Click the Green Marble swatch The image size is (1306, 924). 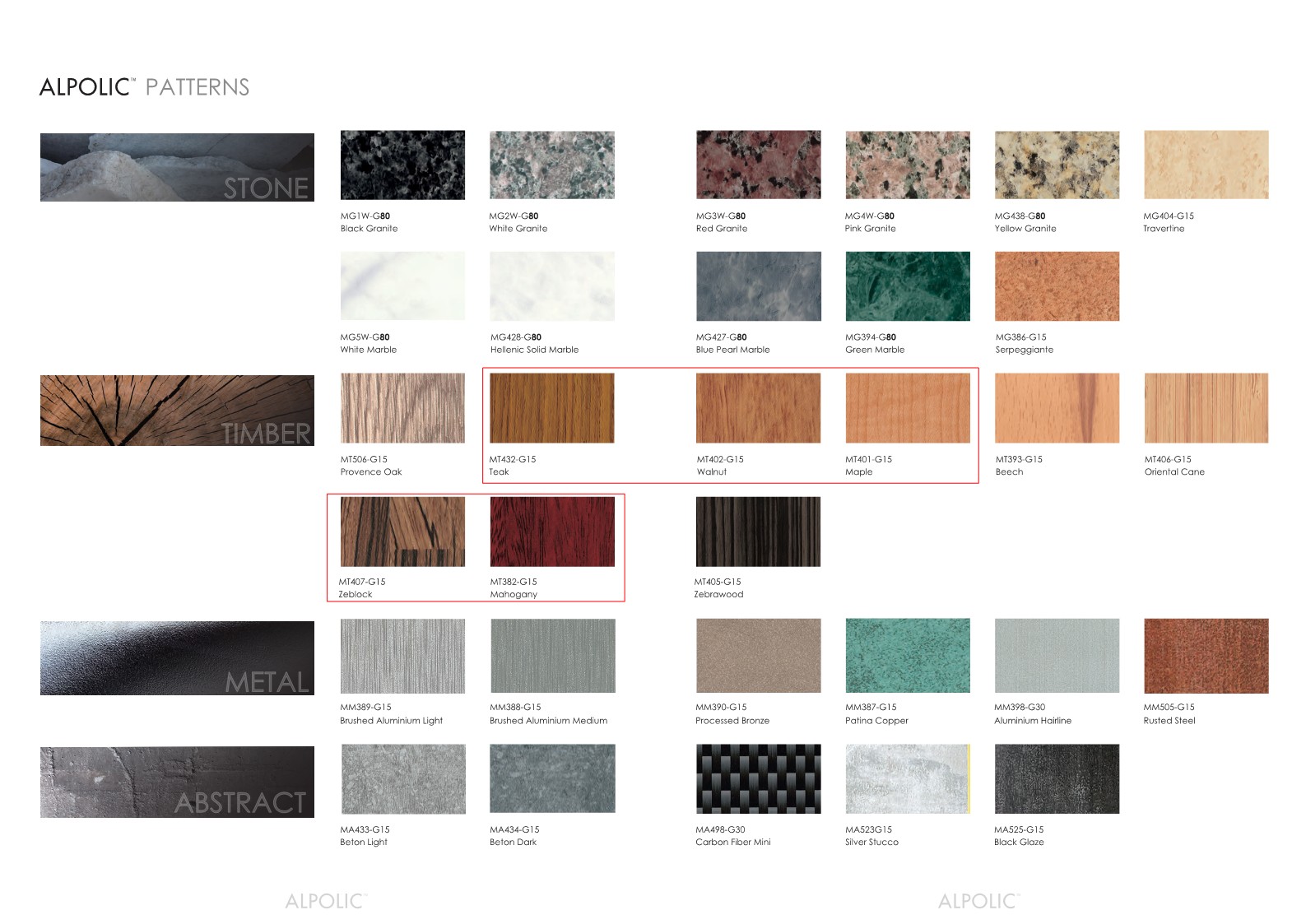point(908,286)
